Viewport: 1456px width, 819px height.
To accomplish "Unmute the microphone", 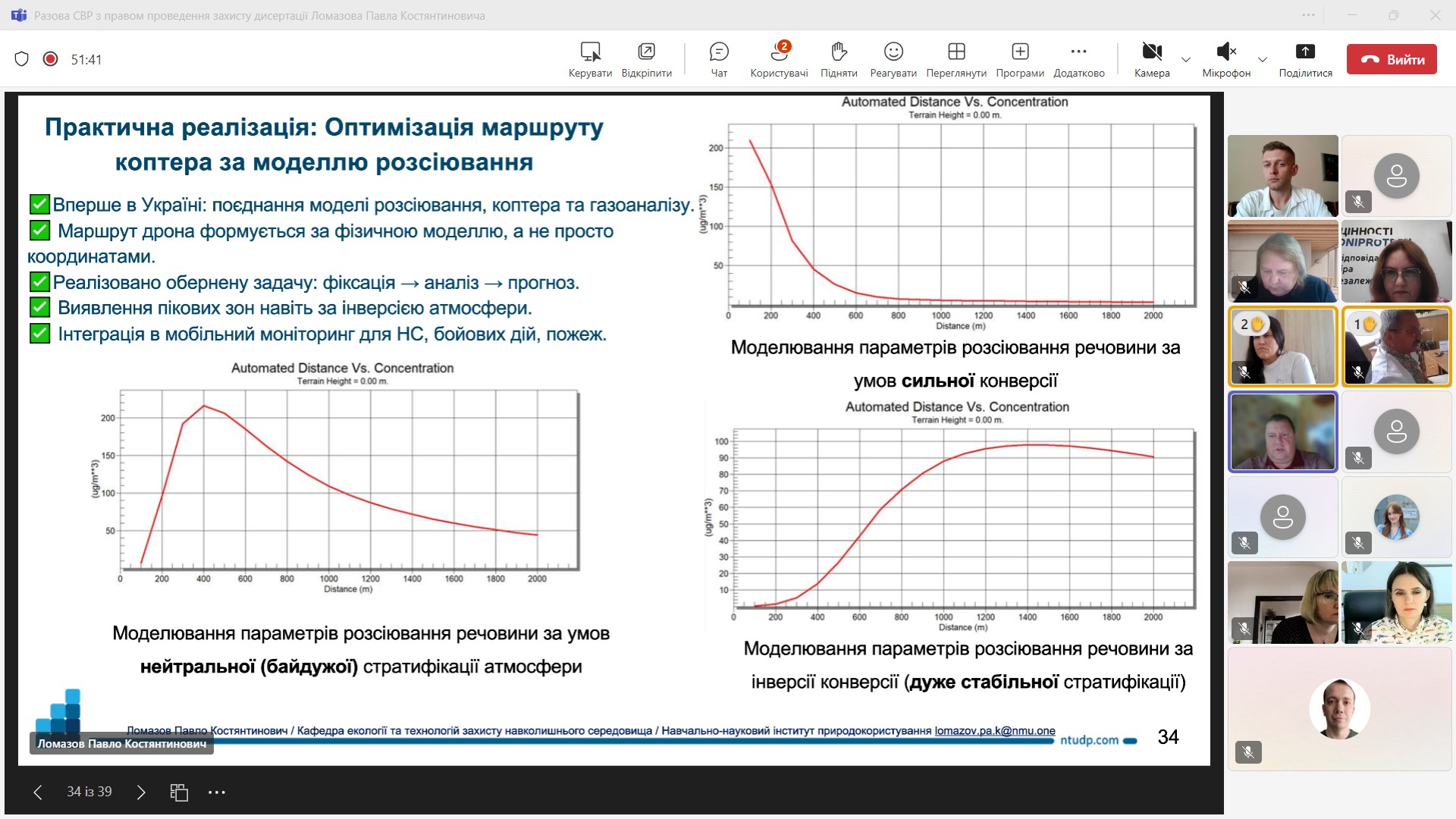I will 1225,59.
